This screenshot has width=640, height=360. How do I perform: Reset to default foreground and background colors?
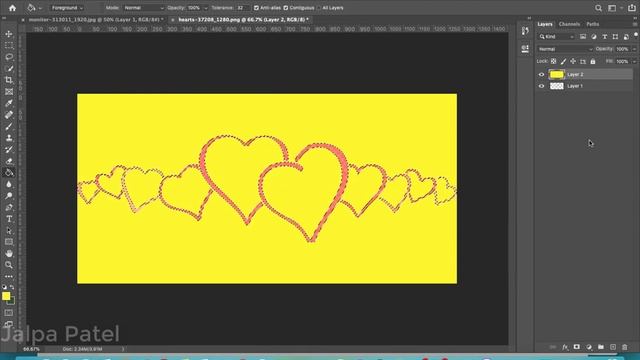4,287
